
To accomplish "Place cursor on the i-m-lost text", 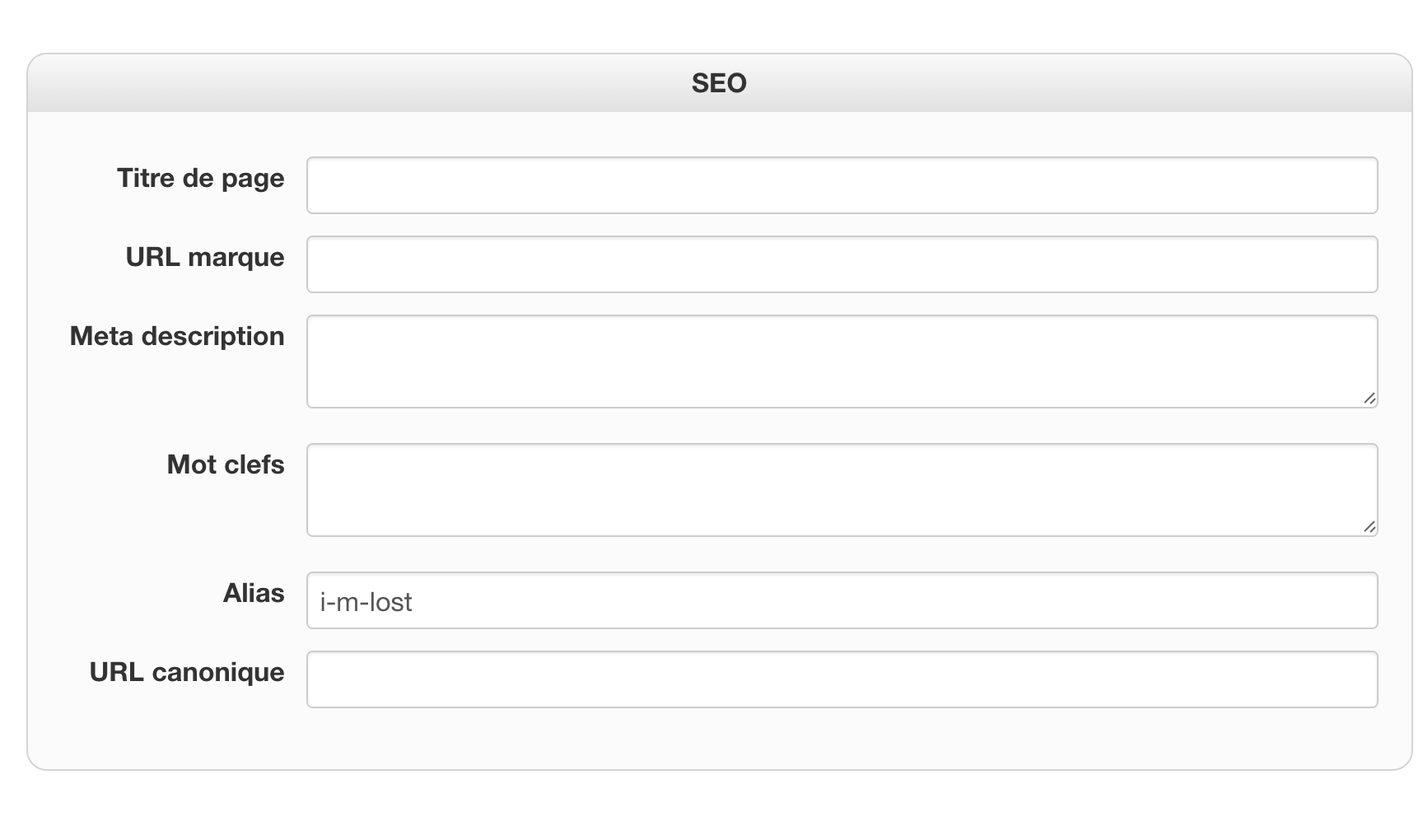I will tap(366, 602).
